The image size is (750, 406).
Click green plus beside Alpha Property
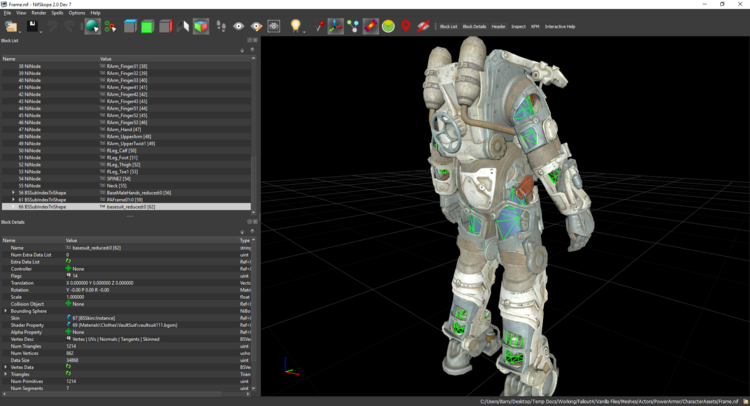pyautogui.click(x=68, y=332)
